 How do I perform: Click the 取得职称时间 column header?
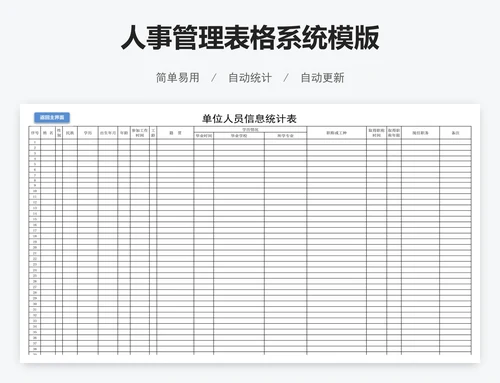tap(376, 133)
